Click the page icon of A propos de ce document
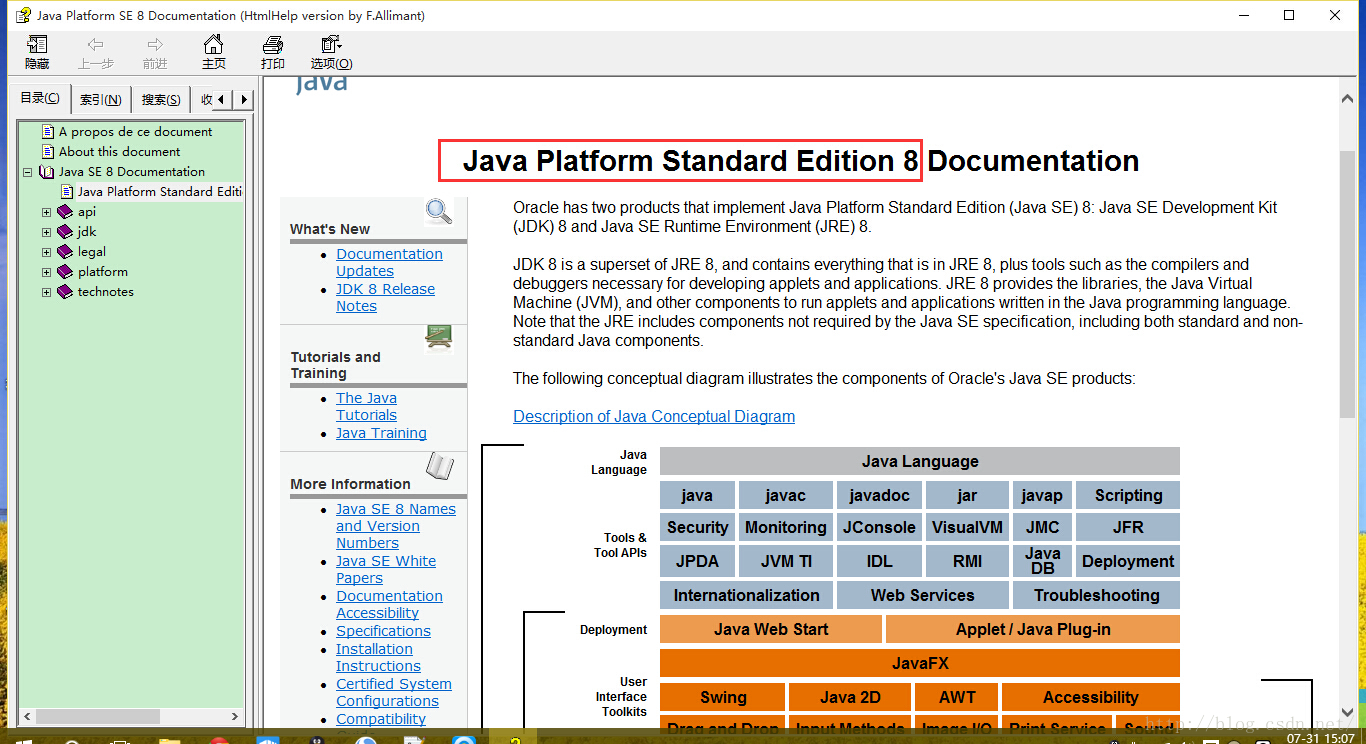The width and height of the screenshot is (1366, 744). point(48,132)
